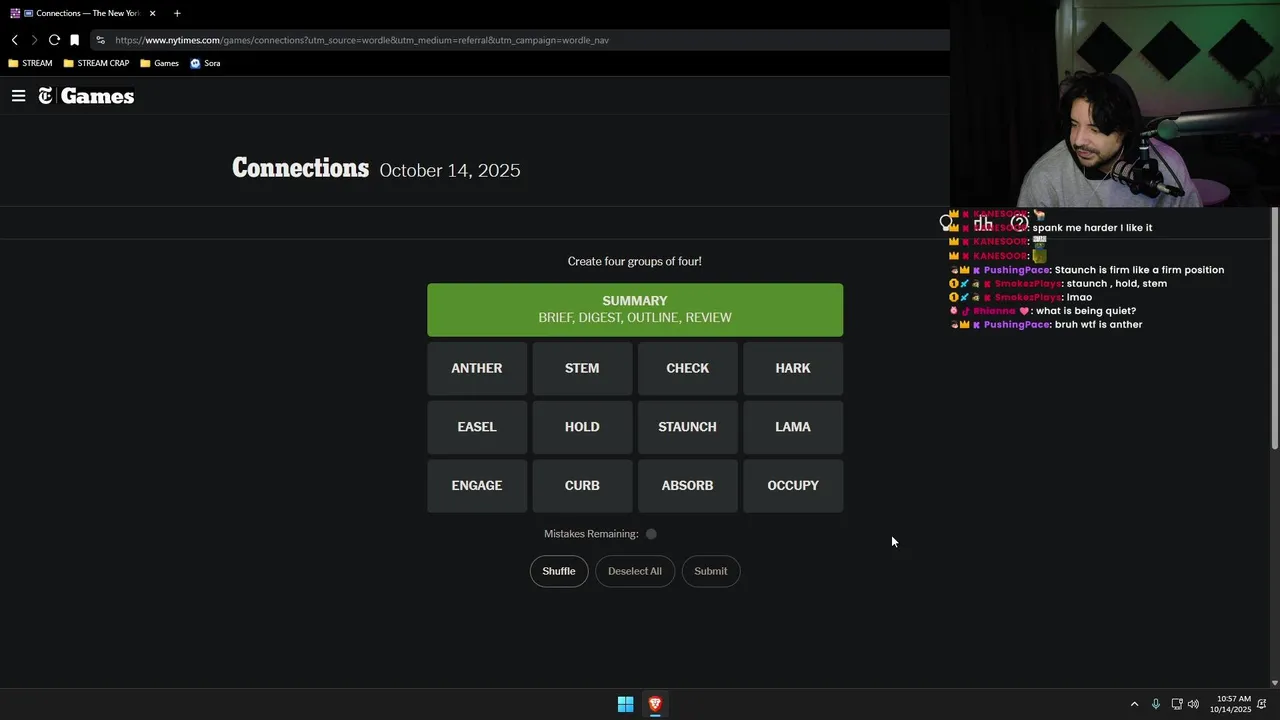Select the HOLD tile
The width and height of the screenshot is (1280, 720).
click(x=582, y=427)
